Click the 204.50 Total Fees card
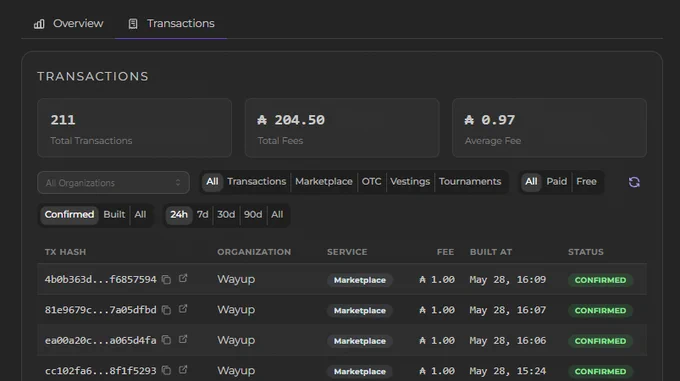This screenshot has width=680, height=381. pos(342,128)
